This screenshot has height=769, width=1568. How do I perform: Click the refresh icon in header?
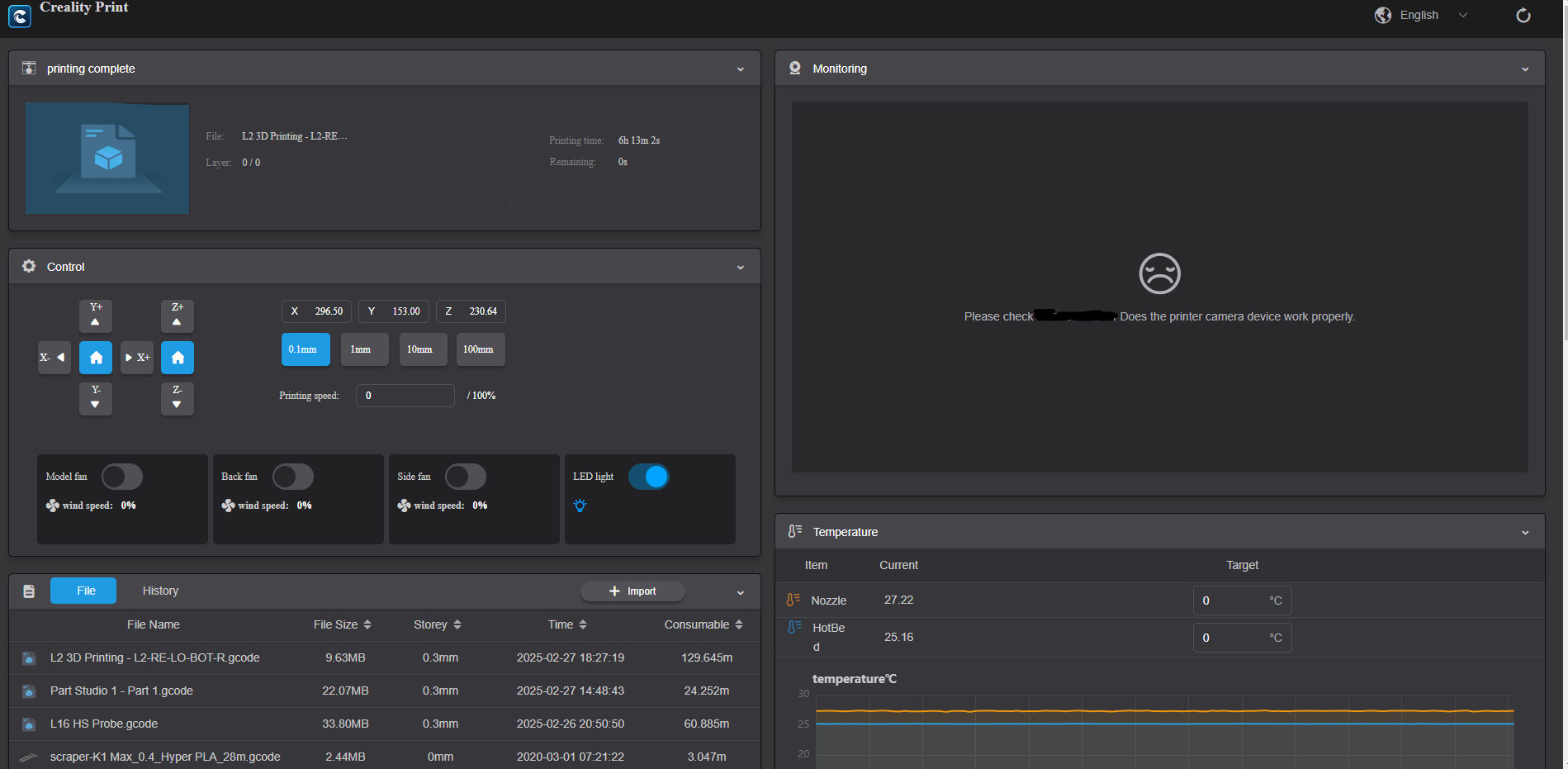1523,15
